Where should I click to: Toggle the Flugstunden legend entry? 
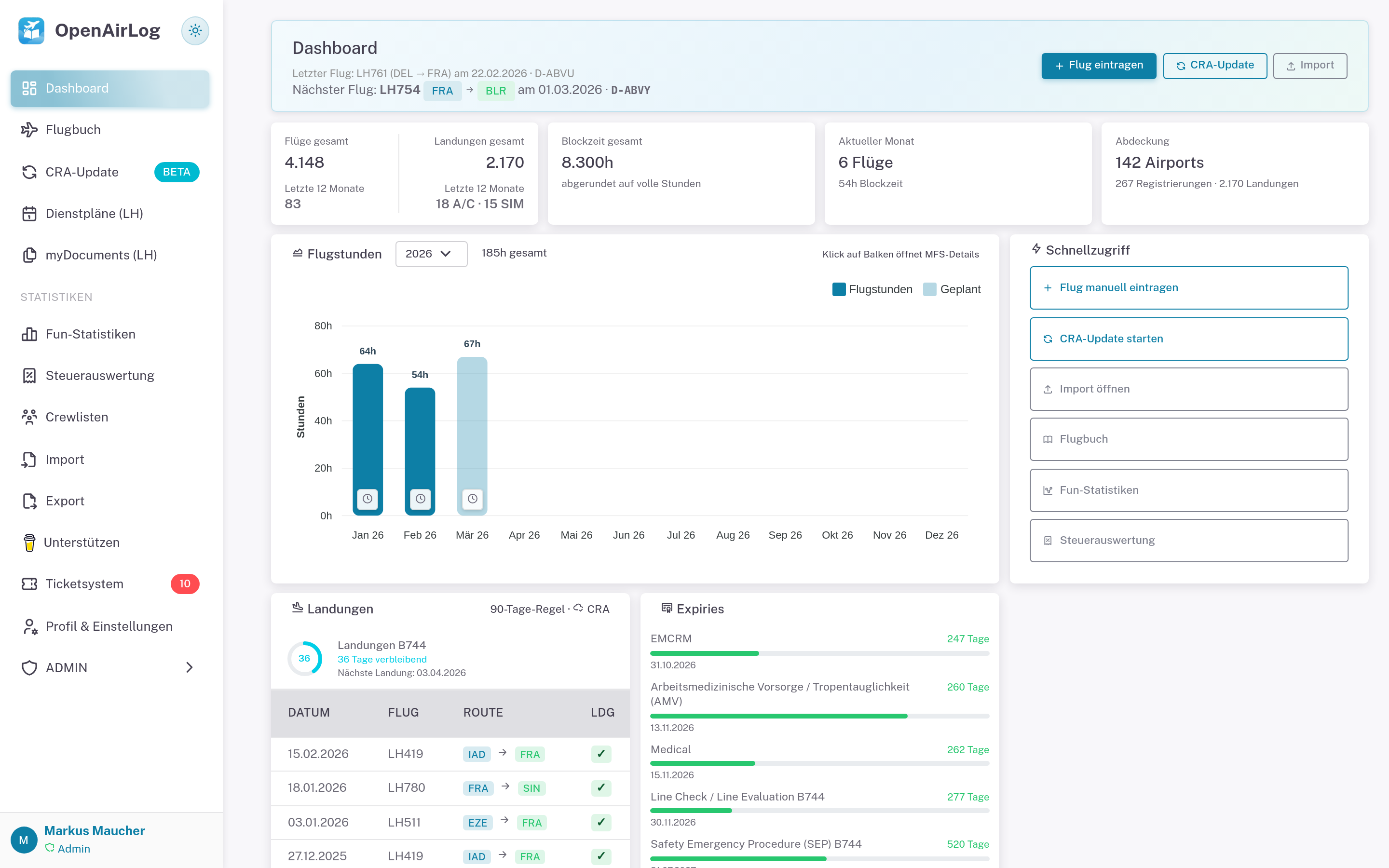(x=872, y=289)
